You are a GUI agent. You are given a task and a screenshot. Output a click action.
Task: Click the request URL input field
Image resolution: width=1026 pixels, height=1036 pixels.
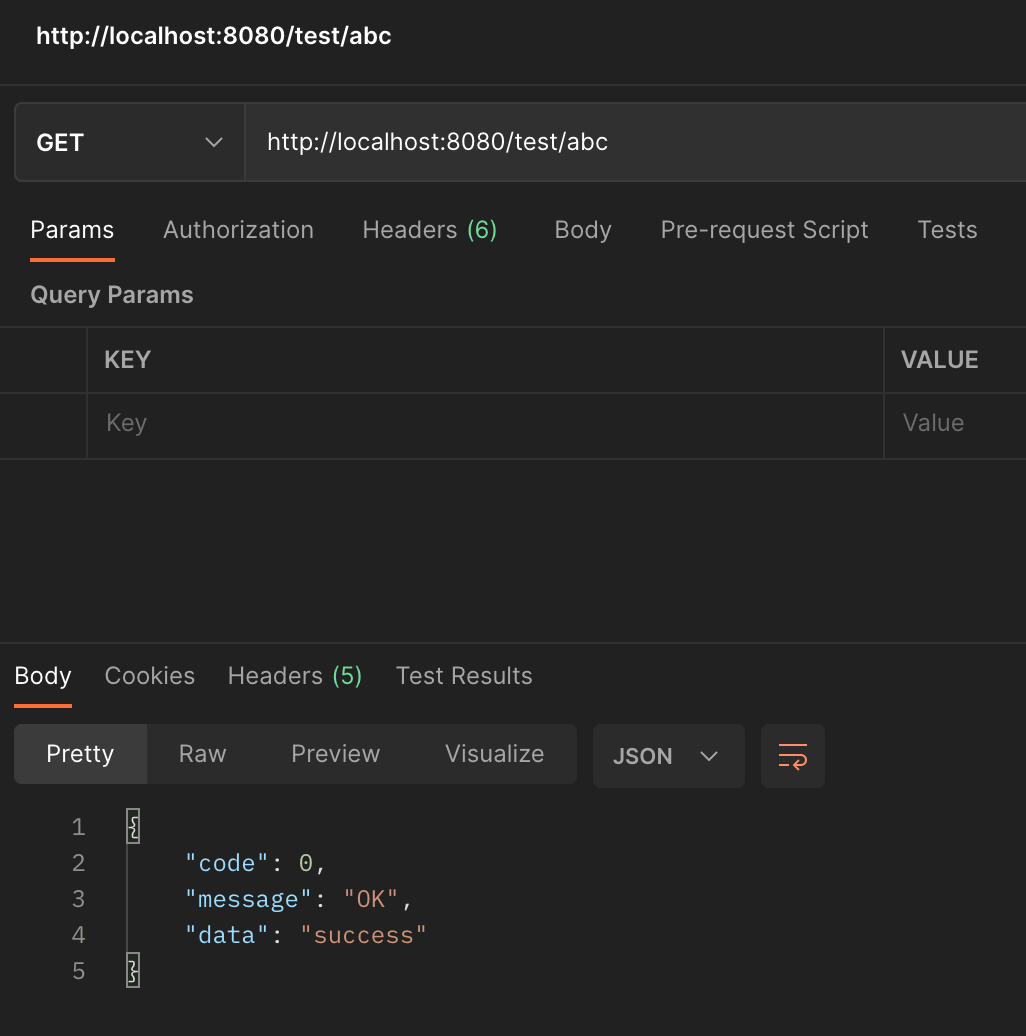pyautogui.click(x=630, y=143)
